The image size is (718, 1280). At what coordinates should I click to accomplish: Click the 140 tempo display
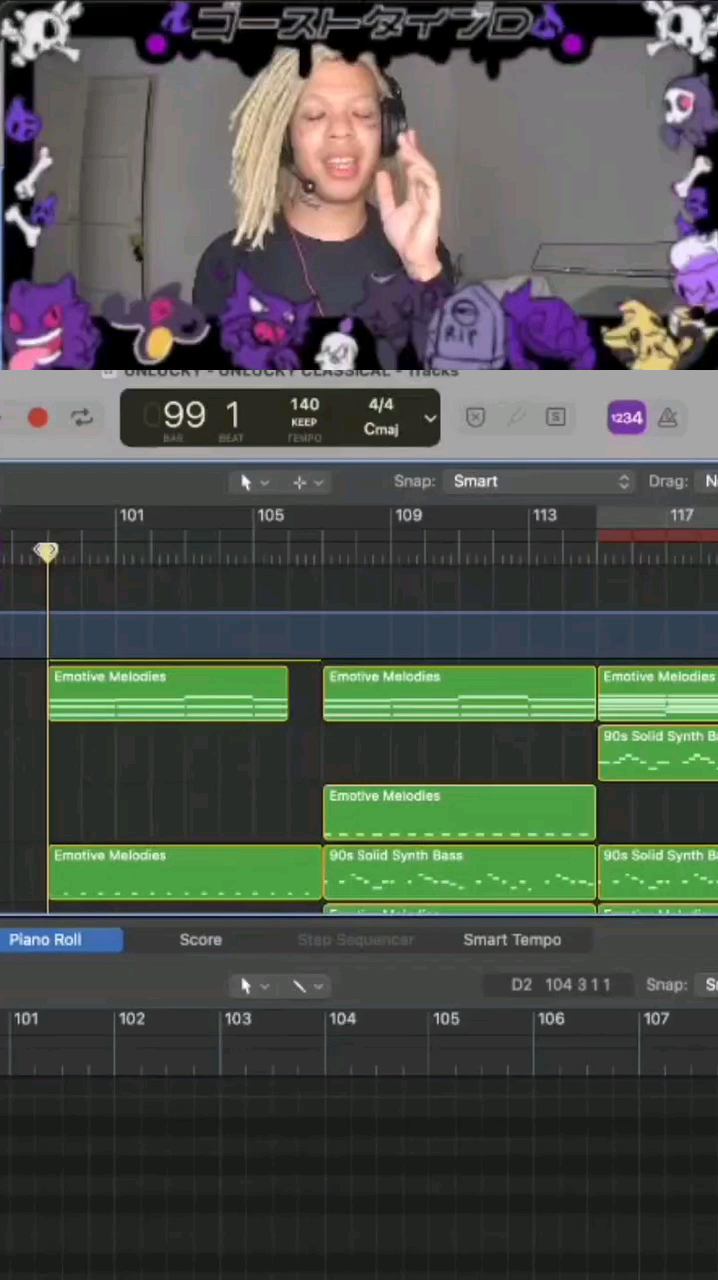click(304, 417)
